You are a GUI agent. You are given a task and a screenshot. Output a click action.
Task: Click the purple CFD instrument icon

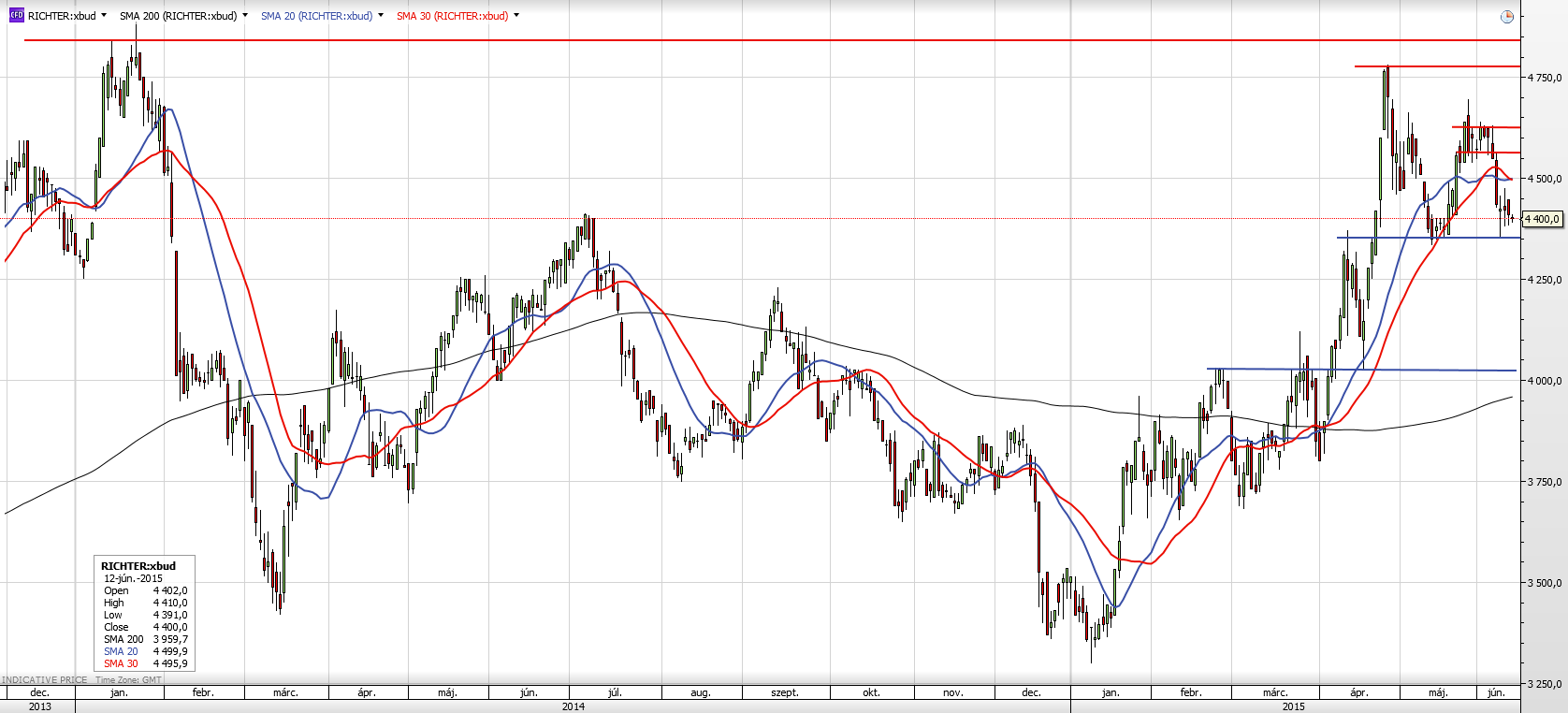16,16
